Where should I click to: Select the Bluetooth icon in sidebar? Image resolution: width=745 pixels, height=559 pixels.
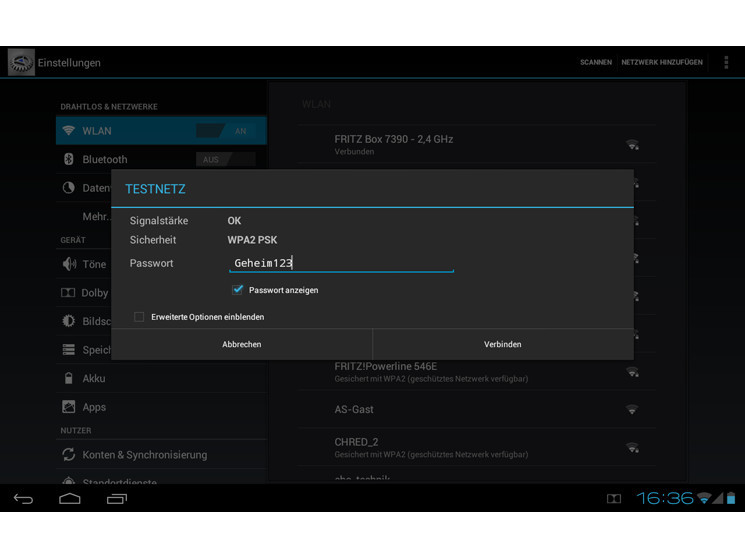tap(68, 159)
